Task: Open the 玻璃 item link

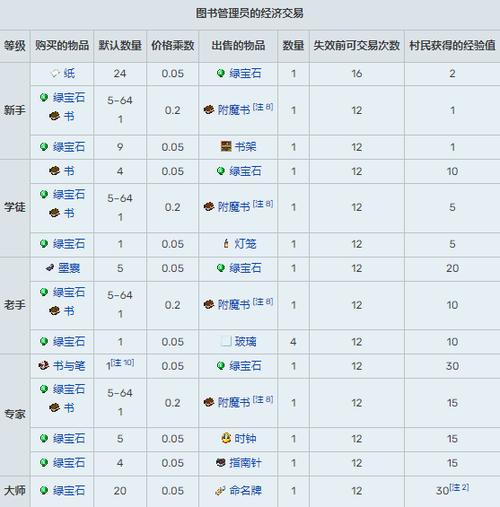Action: pos(245,341)
